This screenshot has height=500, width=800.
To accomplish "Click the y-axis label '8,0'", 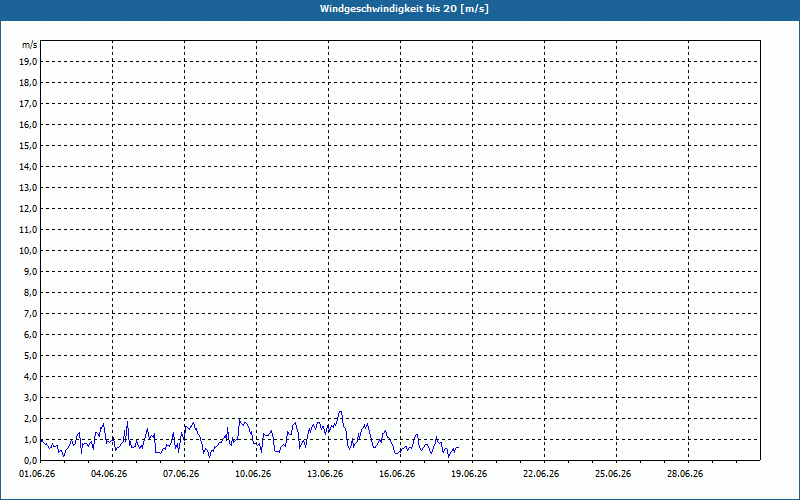I will pyautogui.click(x=31, y=293).
